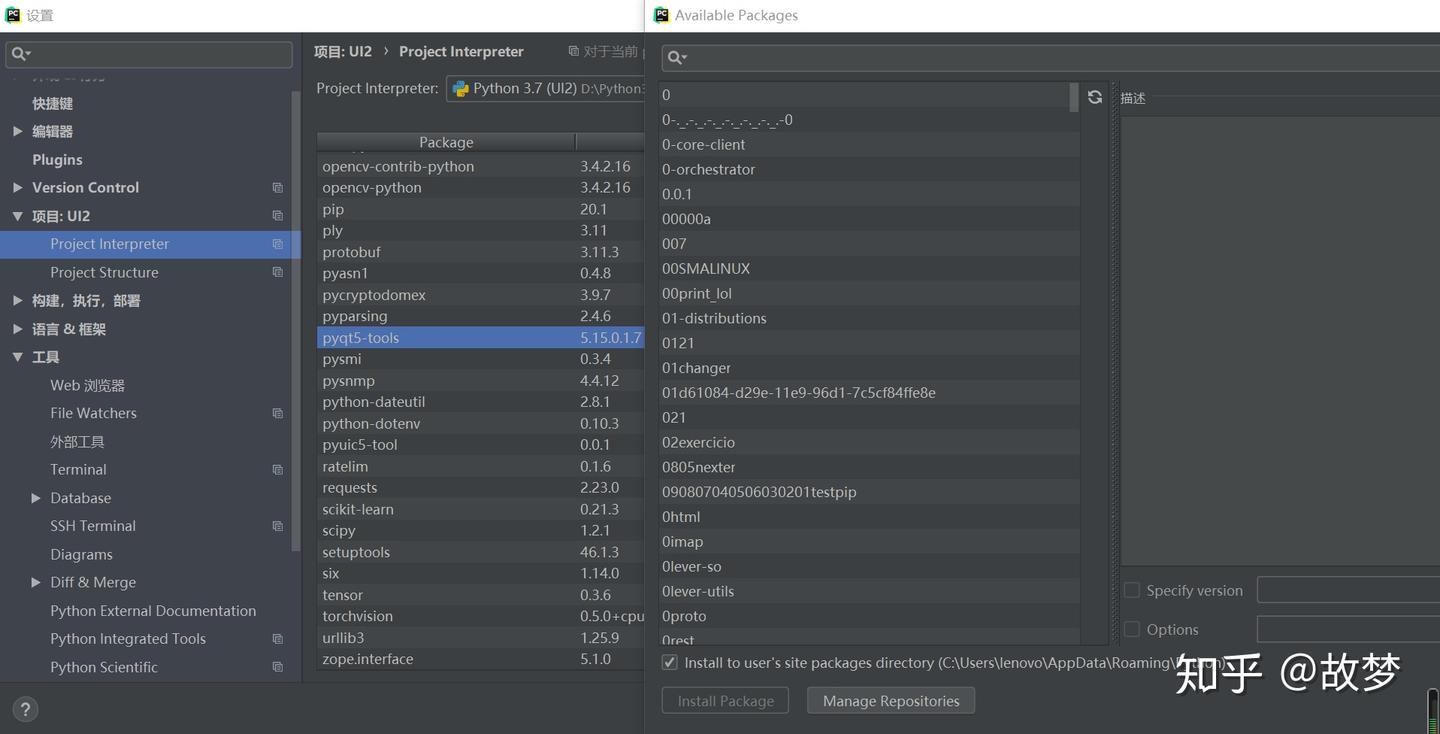Click the search magnifier in Available Packages
This screenshot has width=1440, height=734.
coord(674,57)
